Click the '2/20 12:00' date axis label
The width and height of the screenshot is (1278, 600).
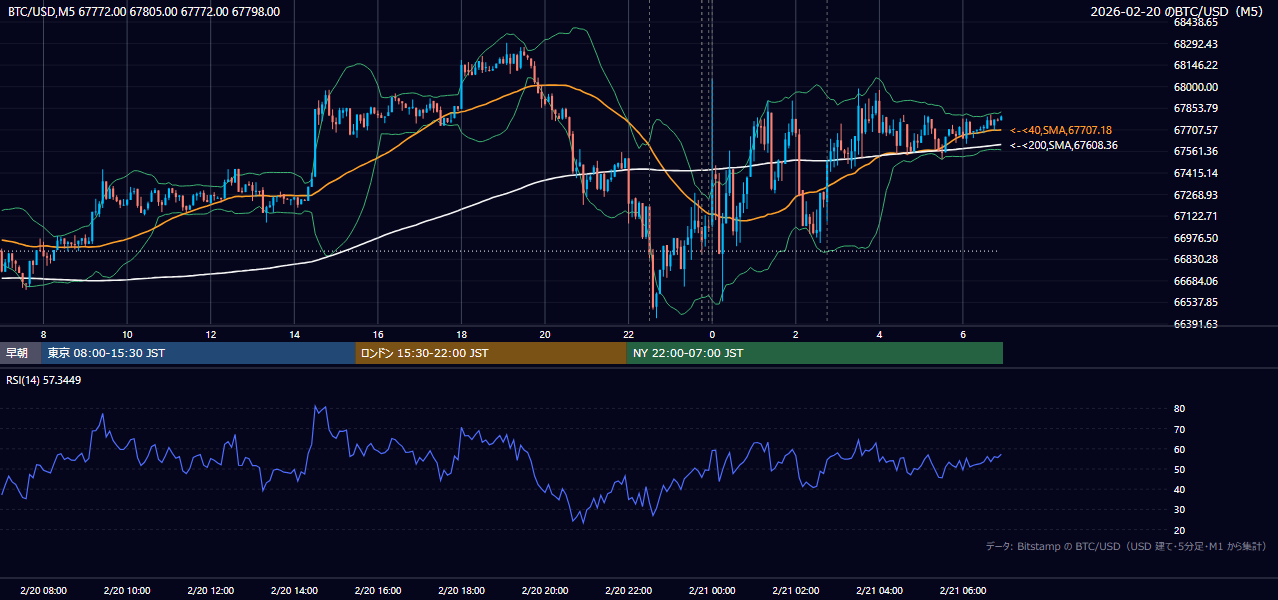click(211, 591)
